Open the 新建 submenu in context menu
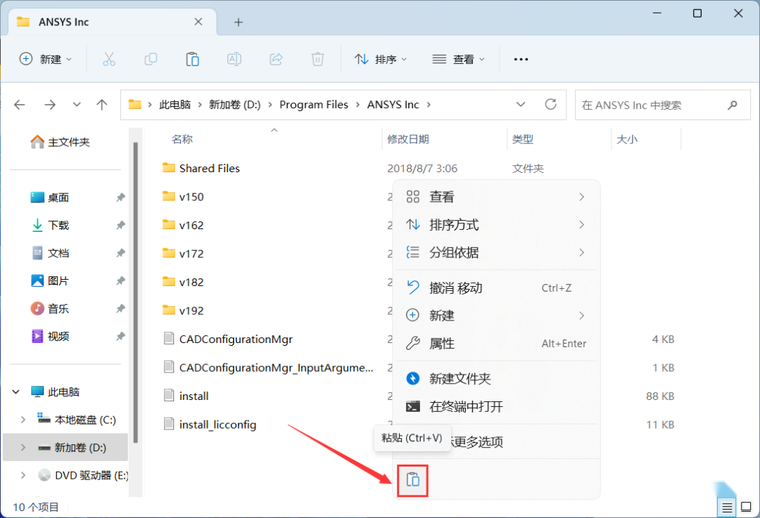 pos(496,315)
